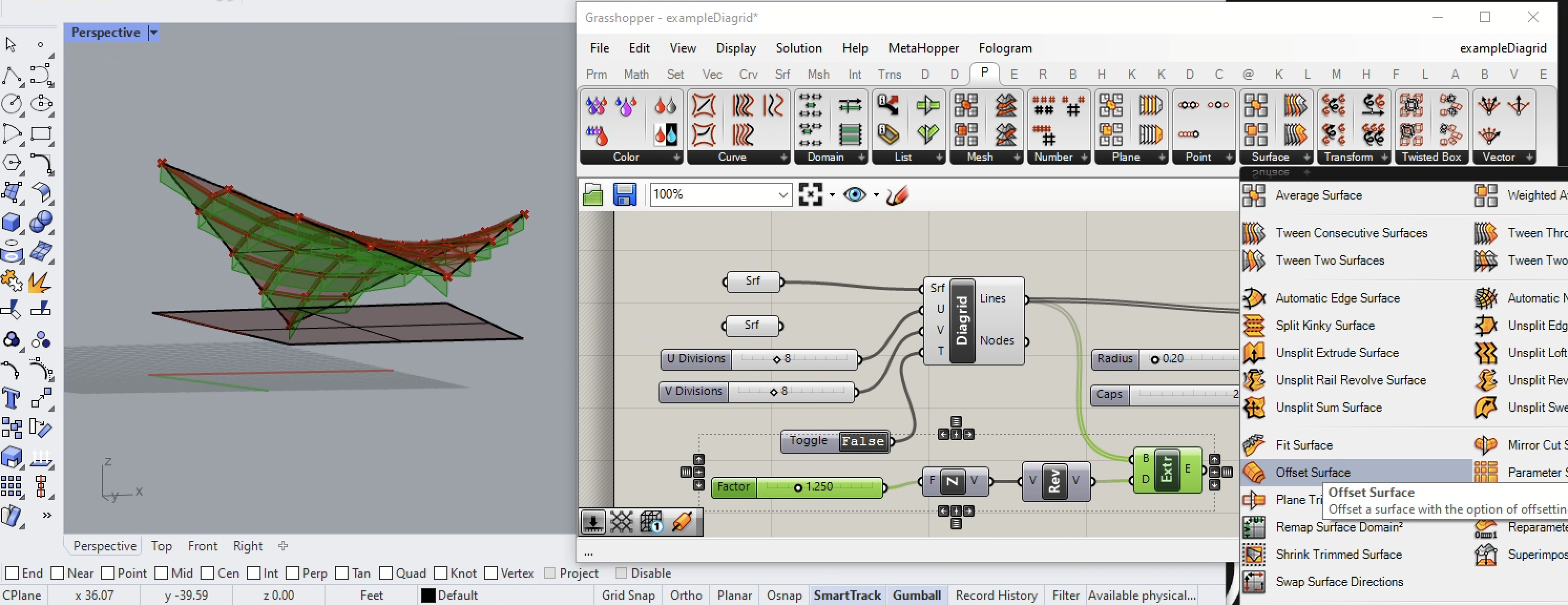Open the canvas zoom percentage dropdown
The height and width of the screenshot is (605, 1568).
783,195
